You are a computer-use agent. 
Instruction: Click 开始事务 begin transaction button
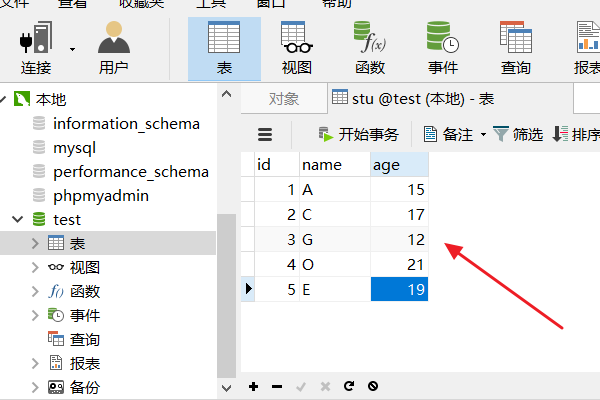pos(359,134)
